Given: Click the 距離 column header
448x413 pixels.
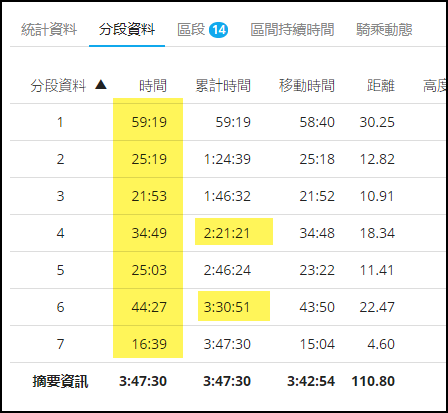Looking at the screenshot, I should [x=381, y=86].
